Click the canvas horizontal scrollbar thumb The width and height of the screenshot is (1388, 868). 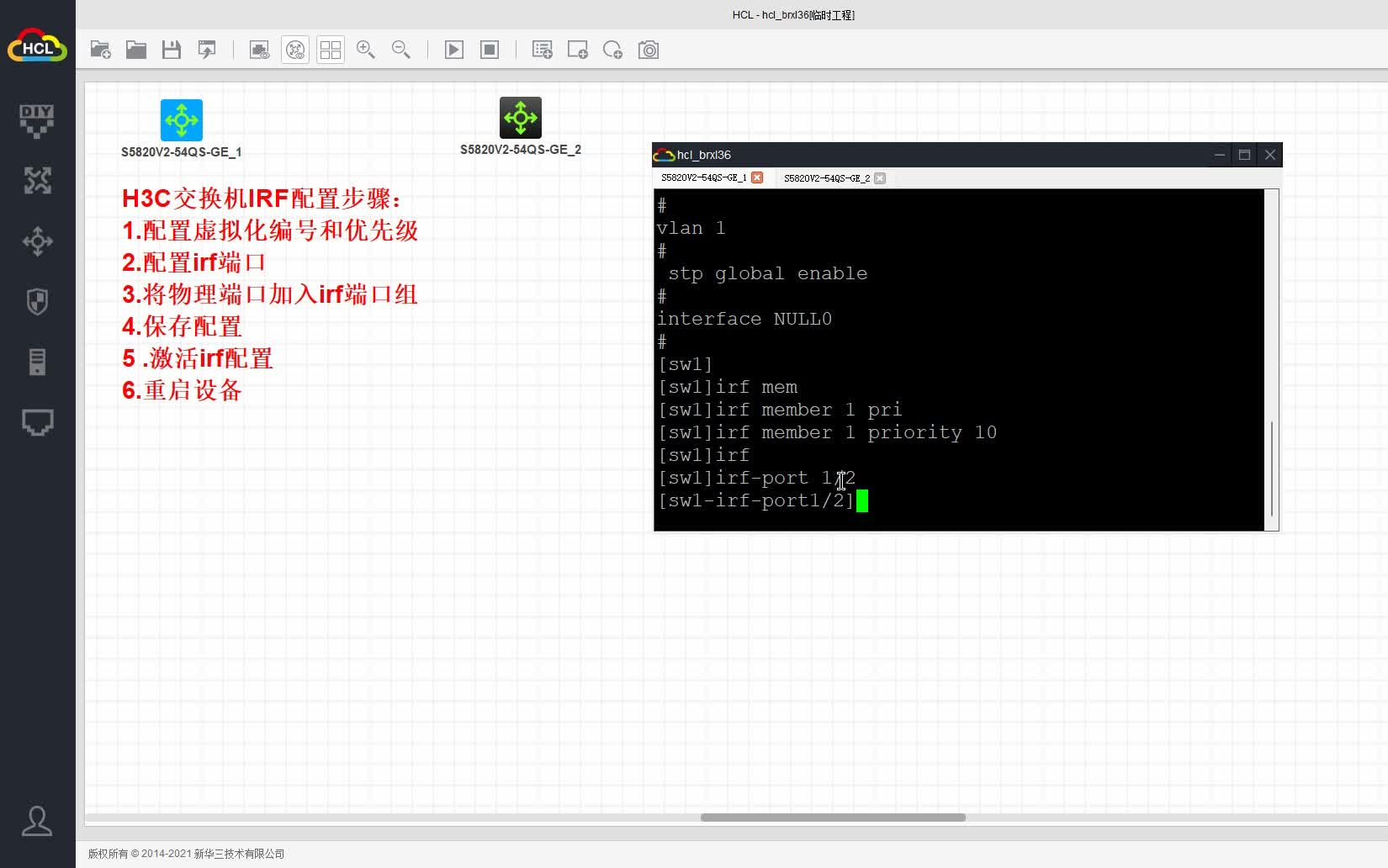[x=833, y=818]
